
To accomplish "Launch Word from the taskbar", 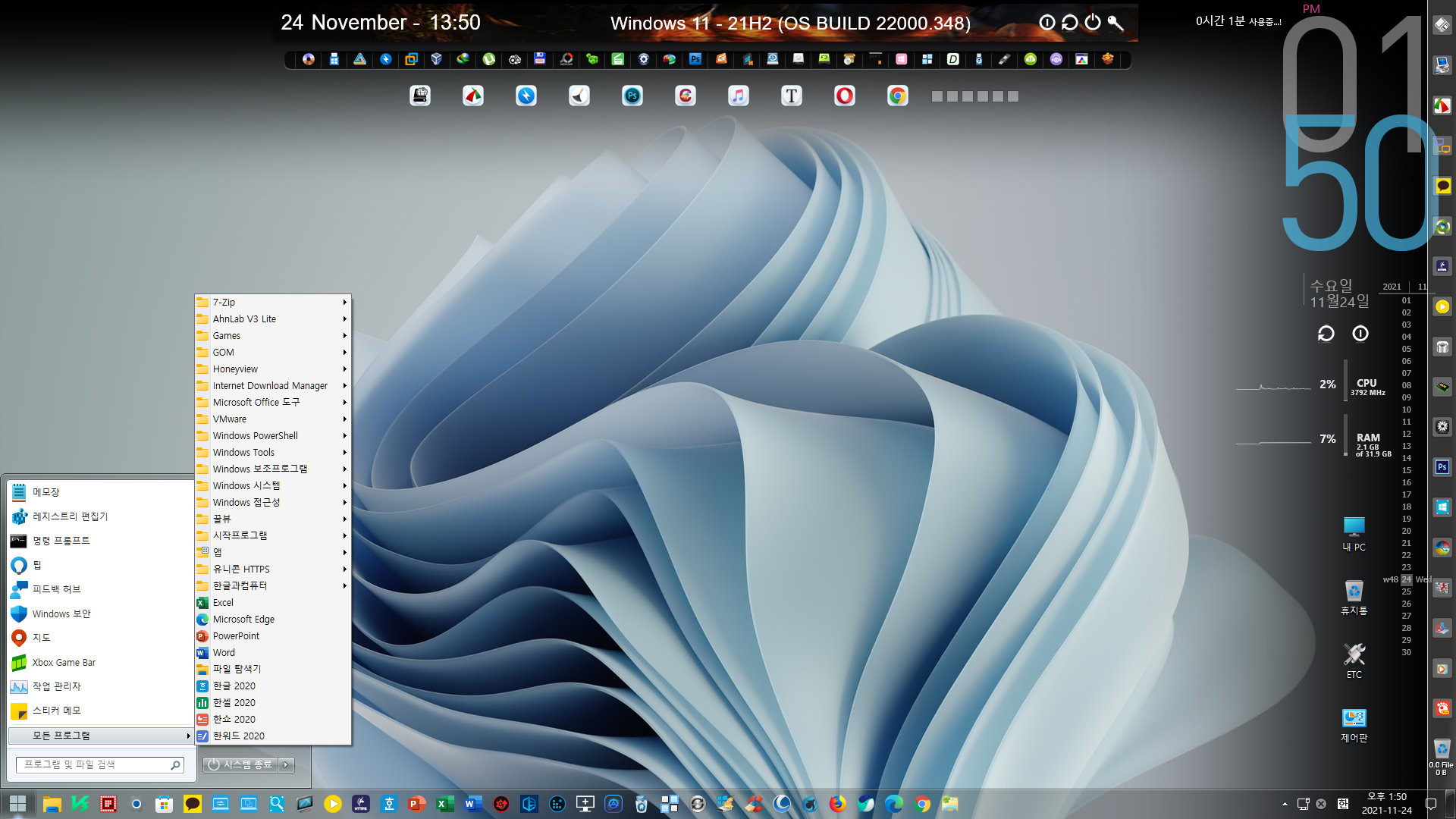I will [x=473, y=804].
